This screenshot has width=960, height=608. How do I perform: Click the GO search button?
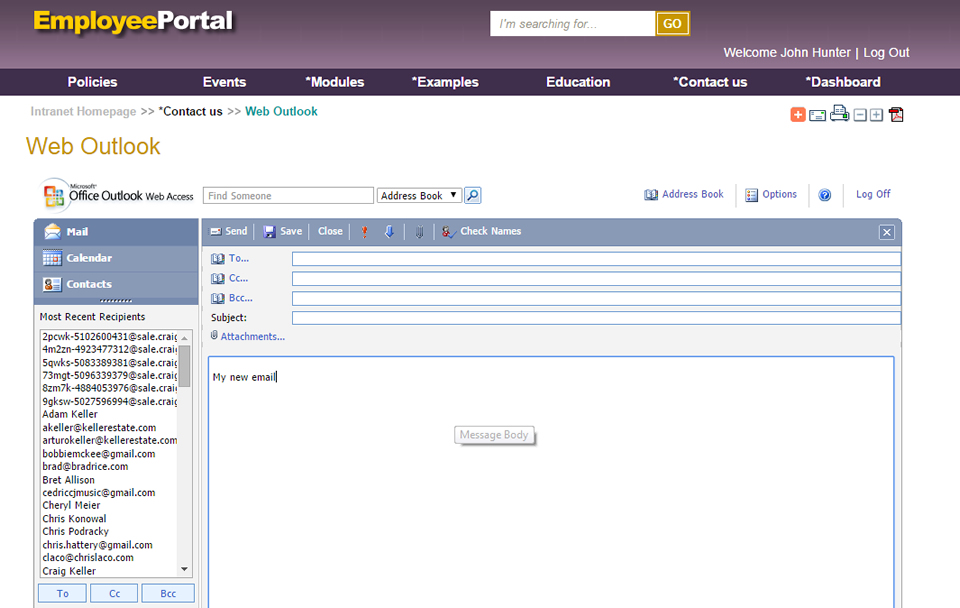[x=672, y=24]
